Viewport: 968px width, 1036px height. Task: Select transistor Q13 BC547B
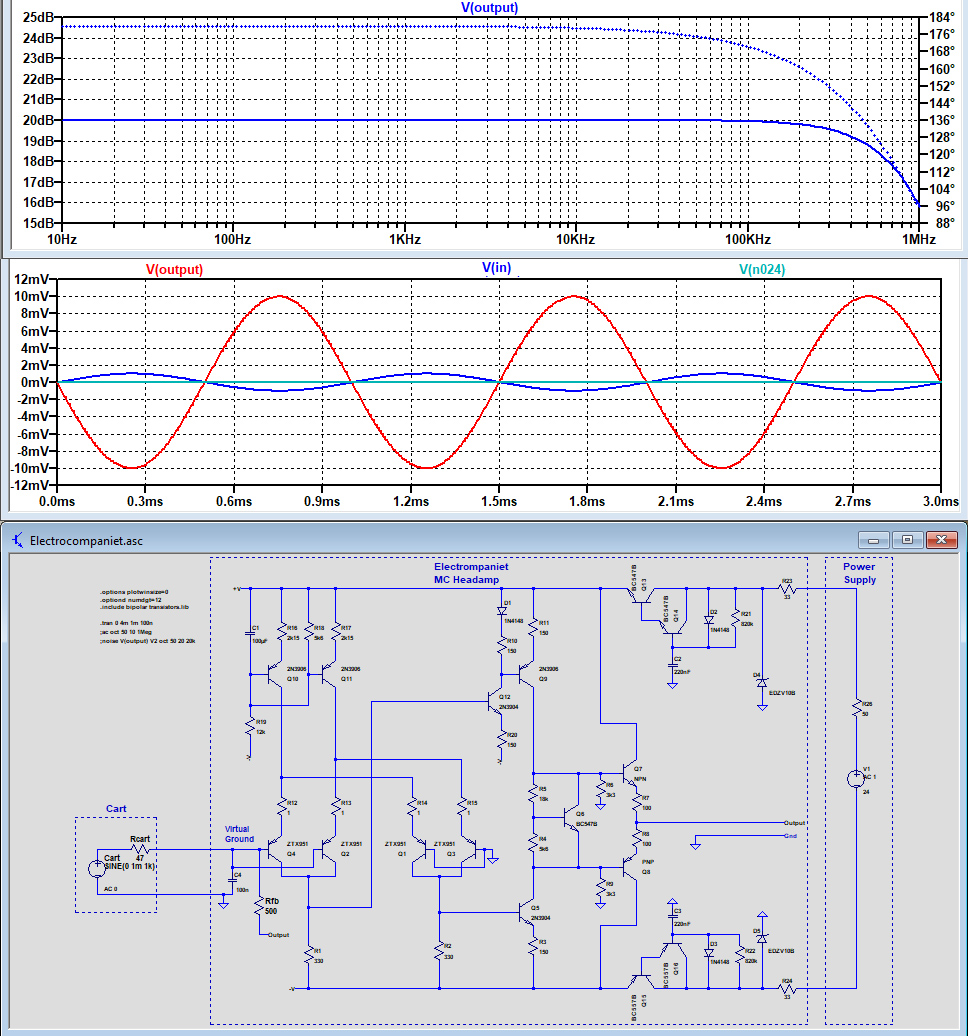coord(639,596)
